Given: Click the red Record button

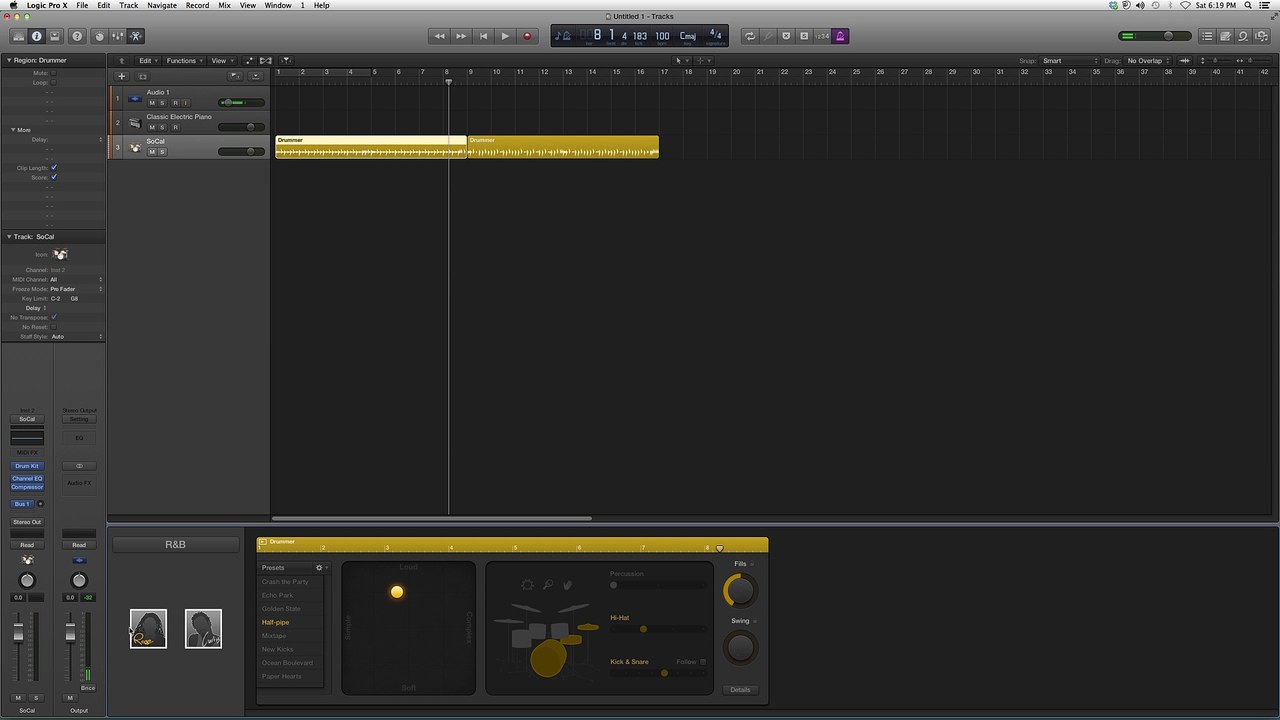Looking at the screenshot, I should click(527, 36).
